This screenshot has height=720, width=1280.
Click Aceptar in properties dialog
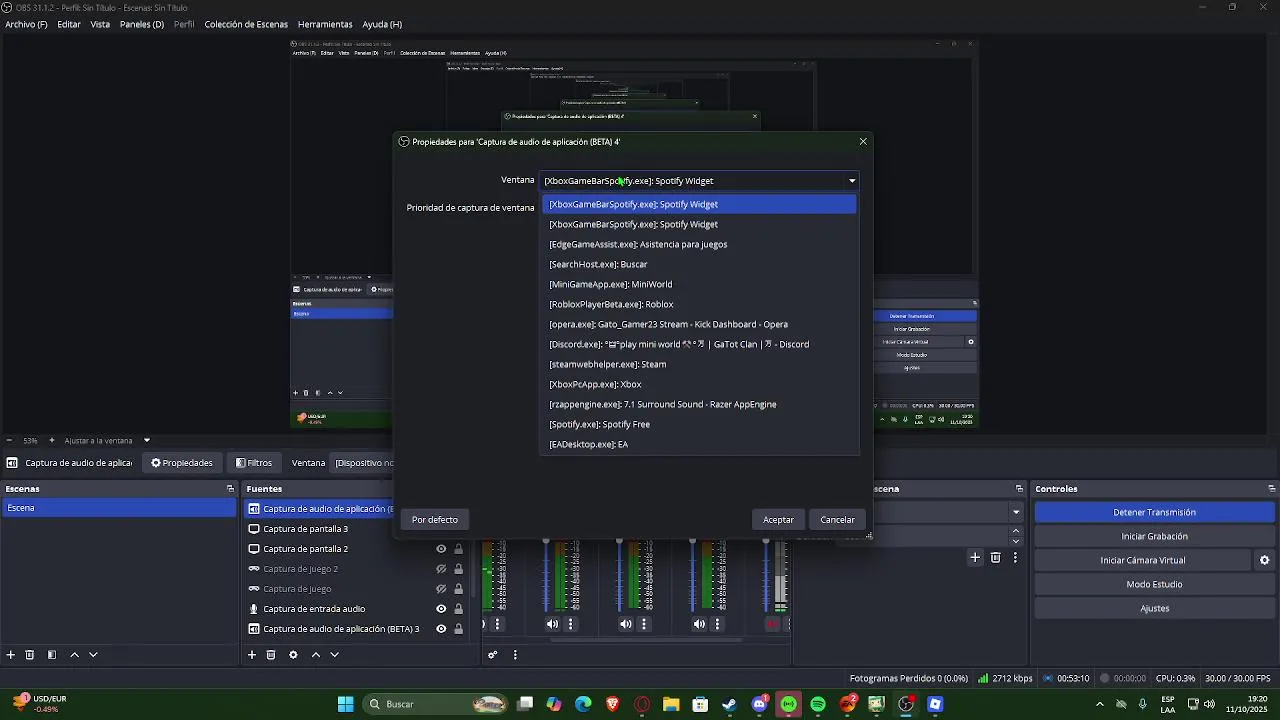pos(778,520)
